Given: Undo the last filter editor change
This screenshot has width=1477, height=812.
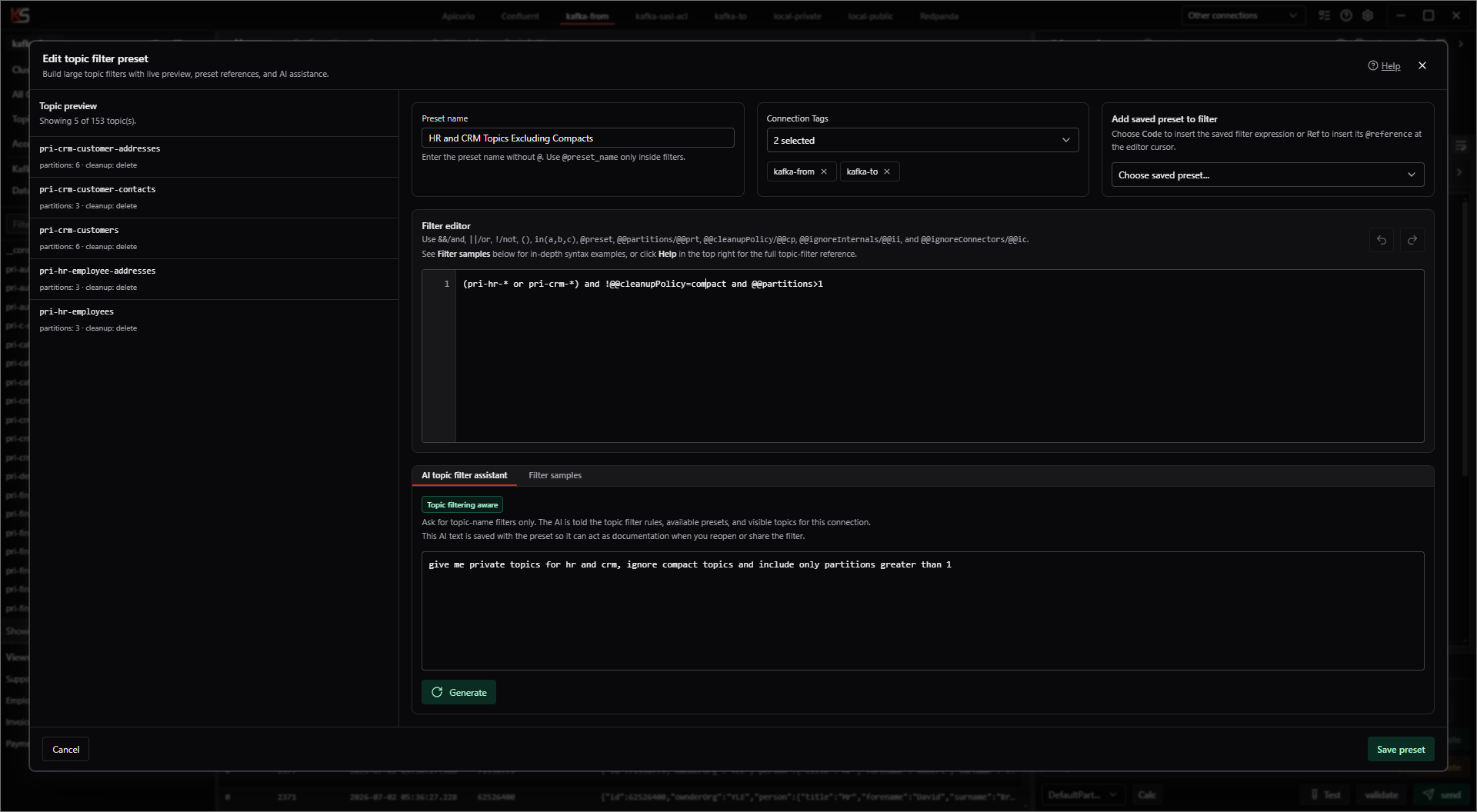Looking at the screenshot, I should pos(1382,240).
